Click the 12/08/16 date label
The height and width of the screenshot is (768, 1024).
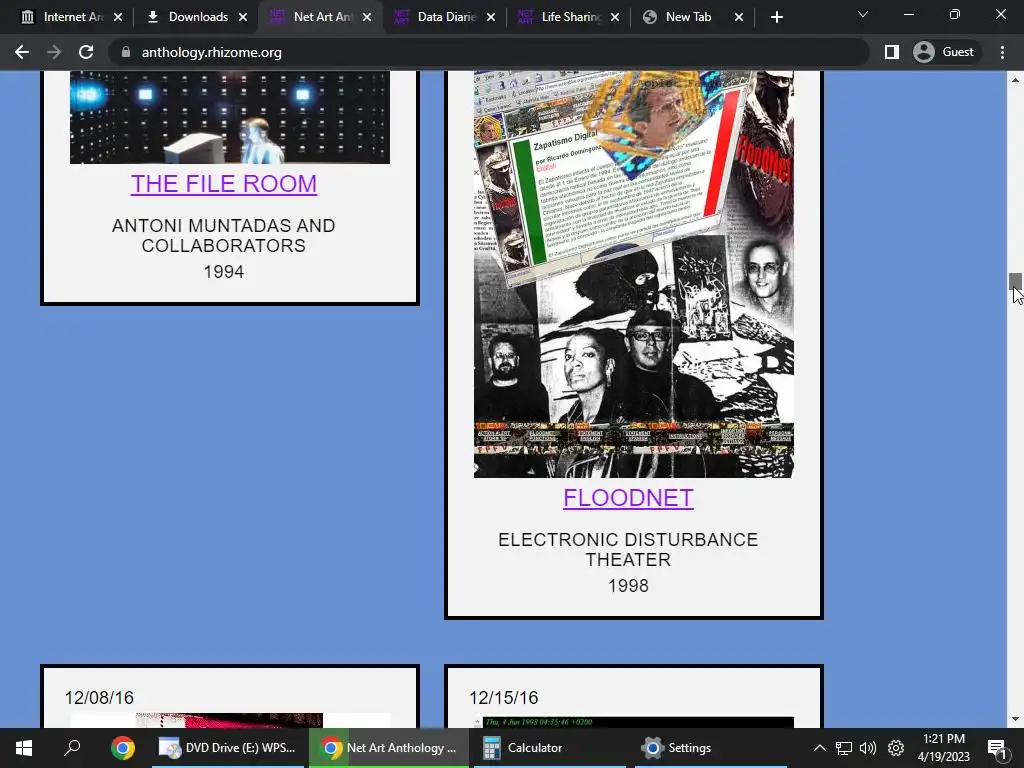(x=99, y=697)
